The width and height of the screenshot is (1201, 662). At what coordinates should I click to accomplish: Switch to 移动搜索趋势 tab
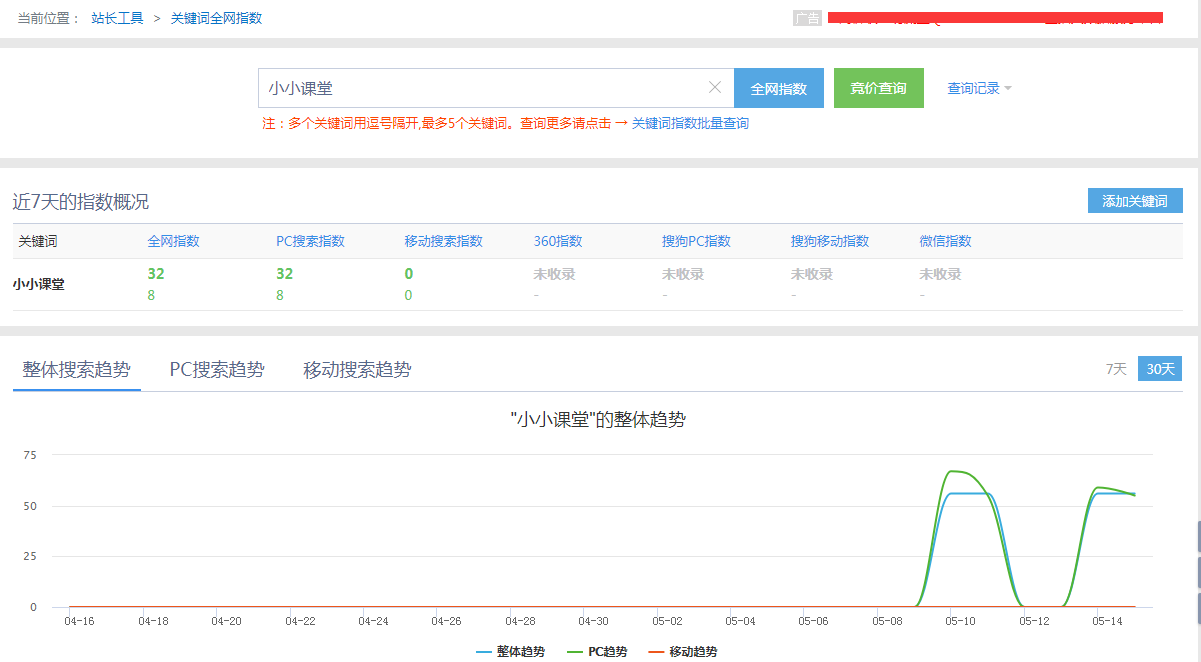[357, 370]
